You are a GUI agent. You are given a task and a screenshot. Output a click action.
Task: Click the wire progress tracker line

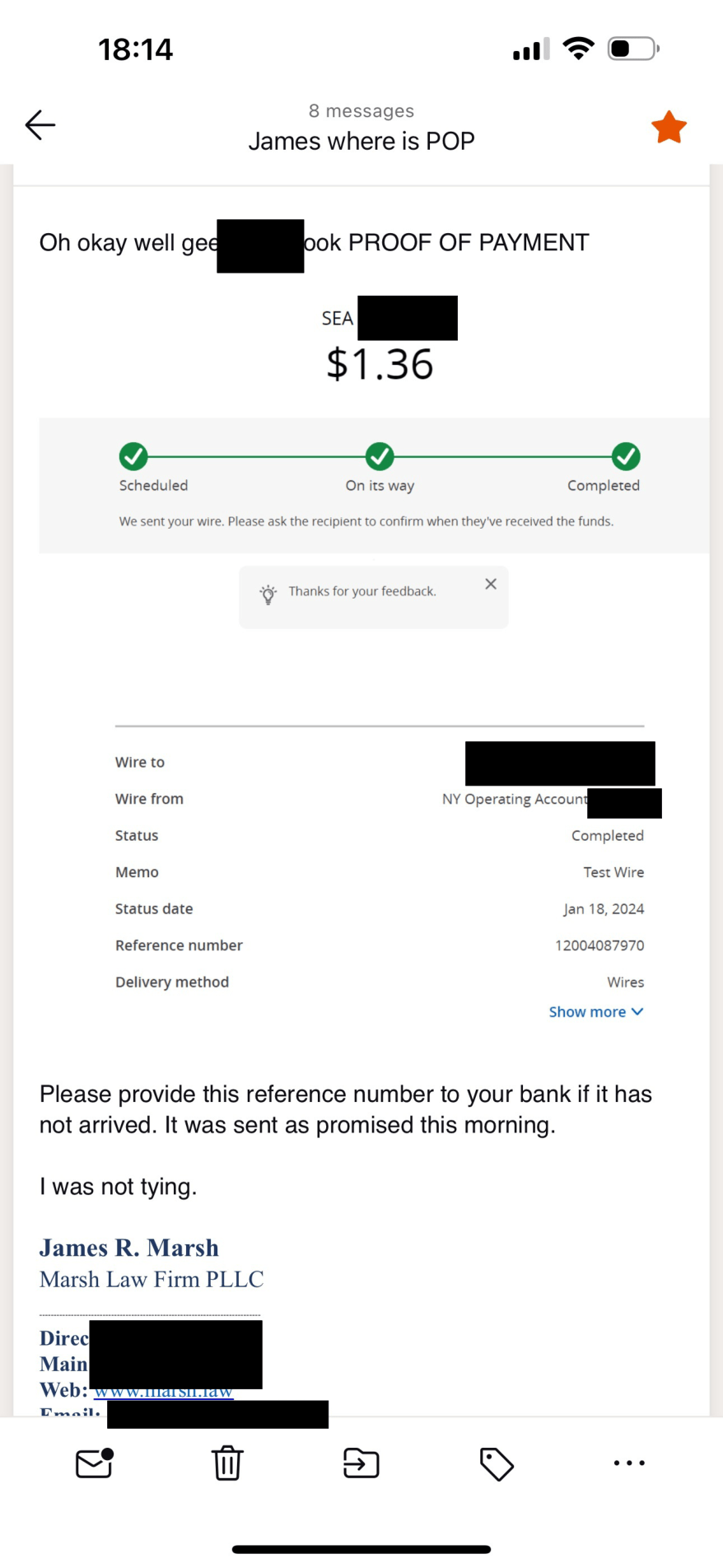click(502, 456)
